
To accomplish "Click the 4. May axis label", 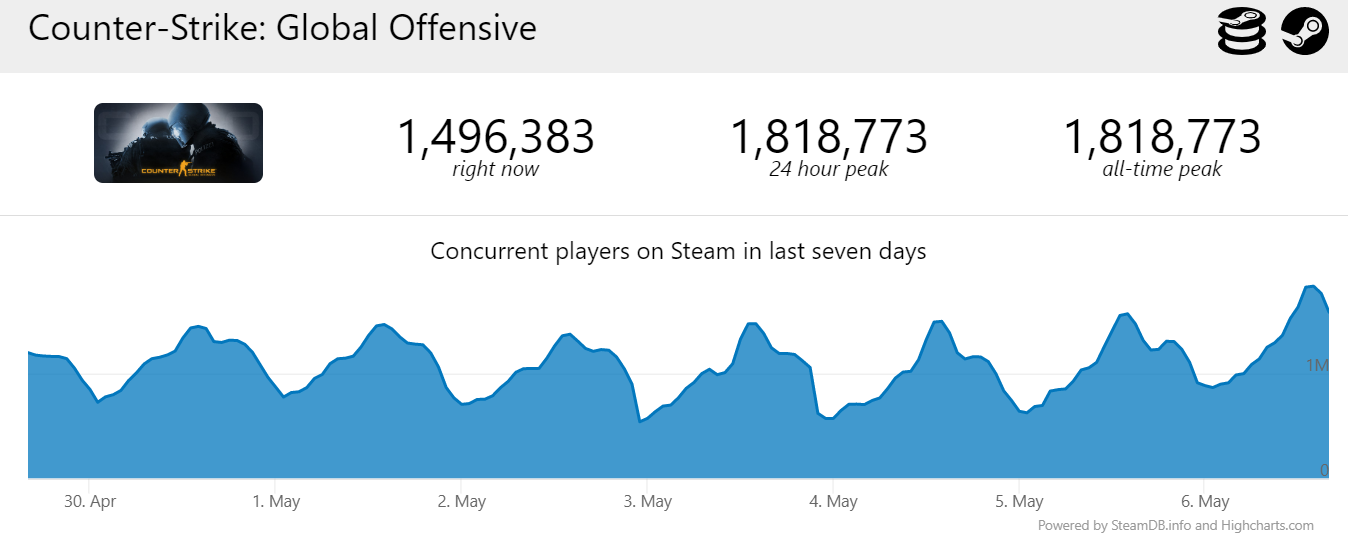I will coord(834,501).
